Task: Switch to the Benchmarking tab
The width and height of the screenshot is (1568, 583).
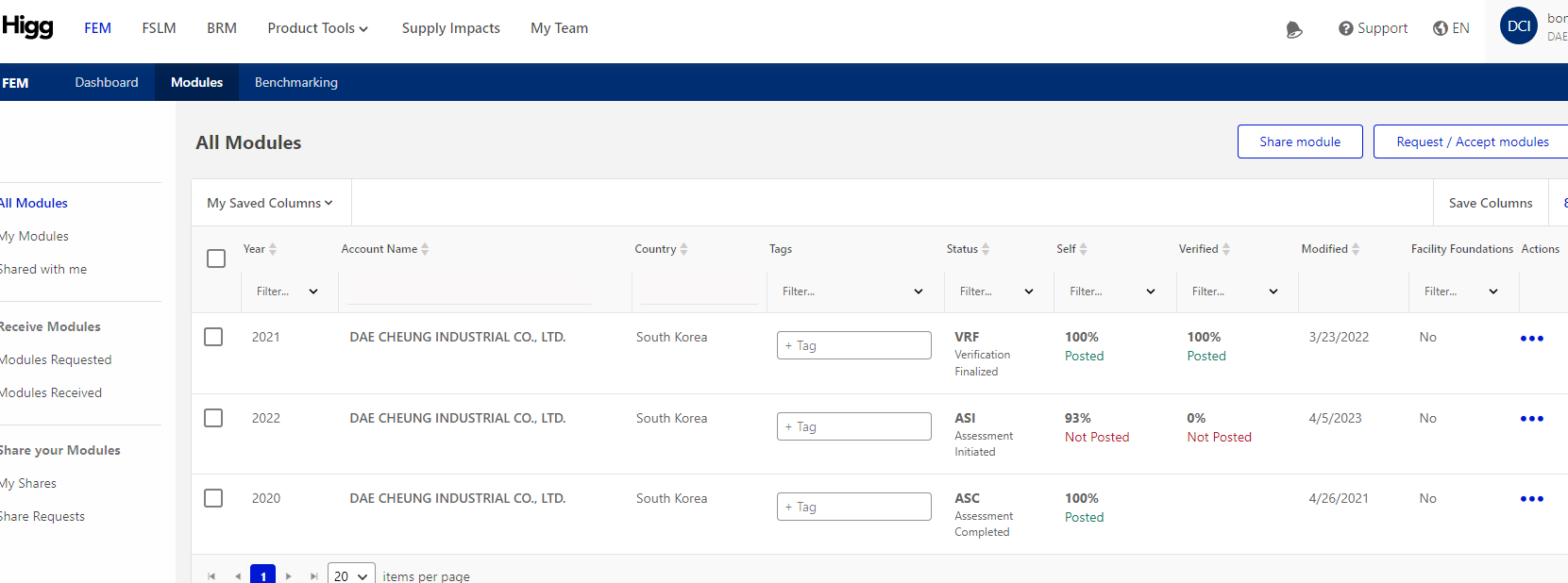Action: (x=295, y=82)
